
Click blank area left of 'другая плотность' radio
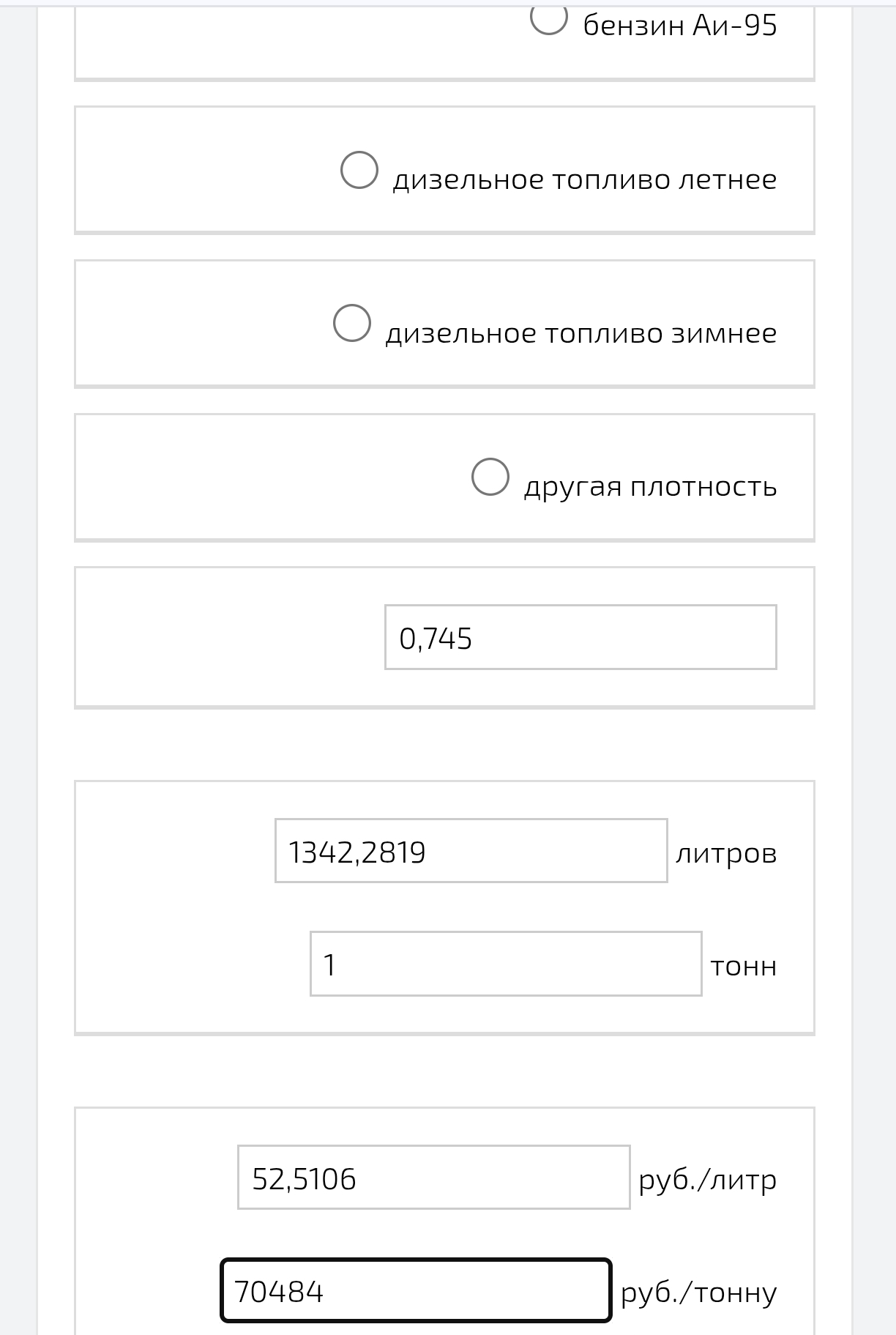(x=271, y=477)
